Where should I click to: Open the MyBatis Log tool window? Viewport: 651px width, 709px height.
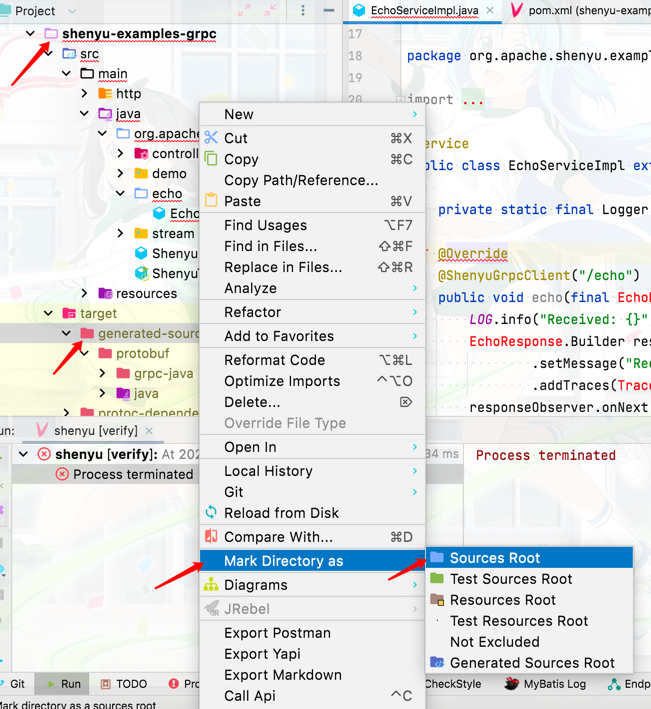click(546, 684)
